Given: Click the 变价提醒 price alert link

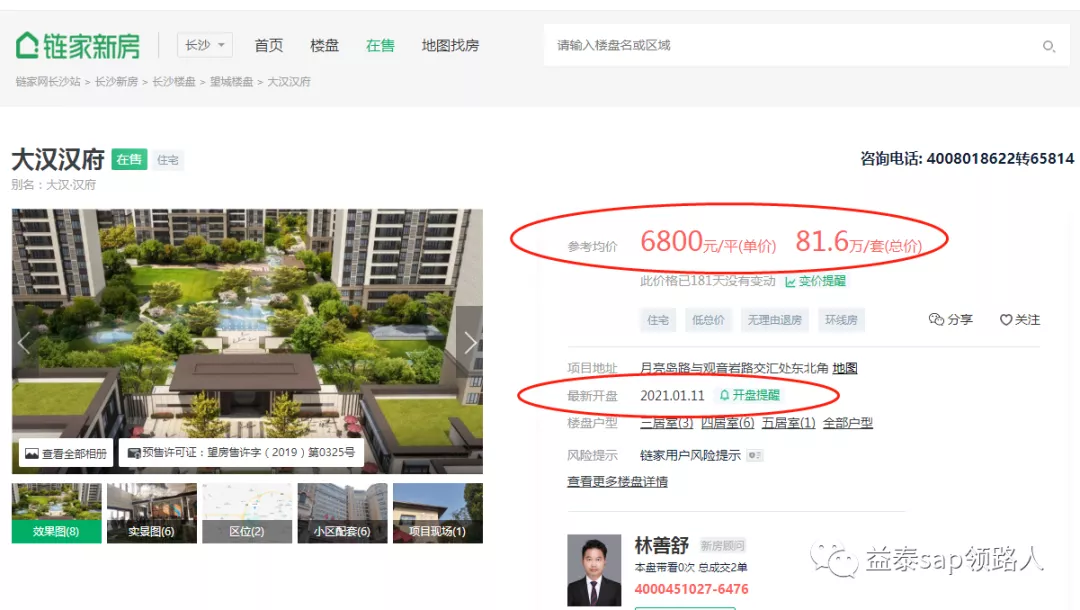Looking at the screenshot, I should click(816, 281).
